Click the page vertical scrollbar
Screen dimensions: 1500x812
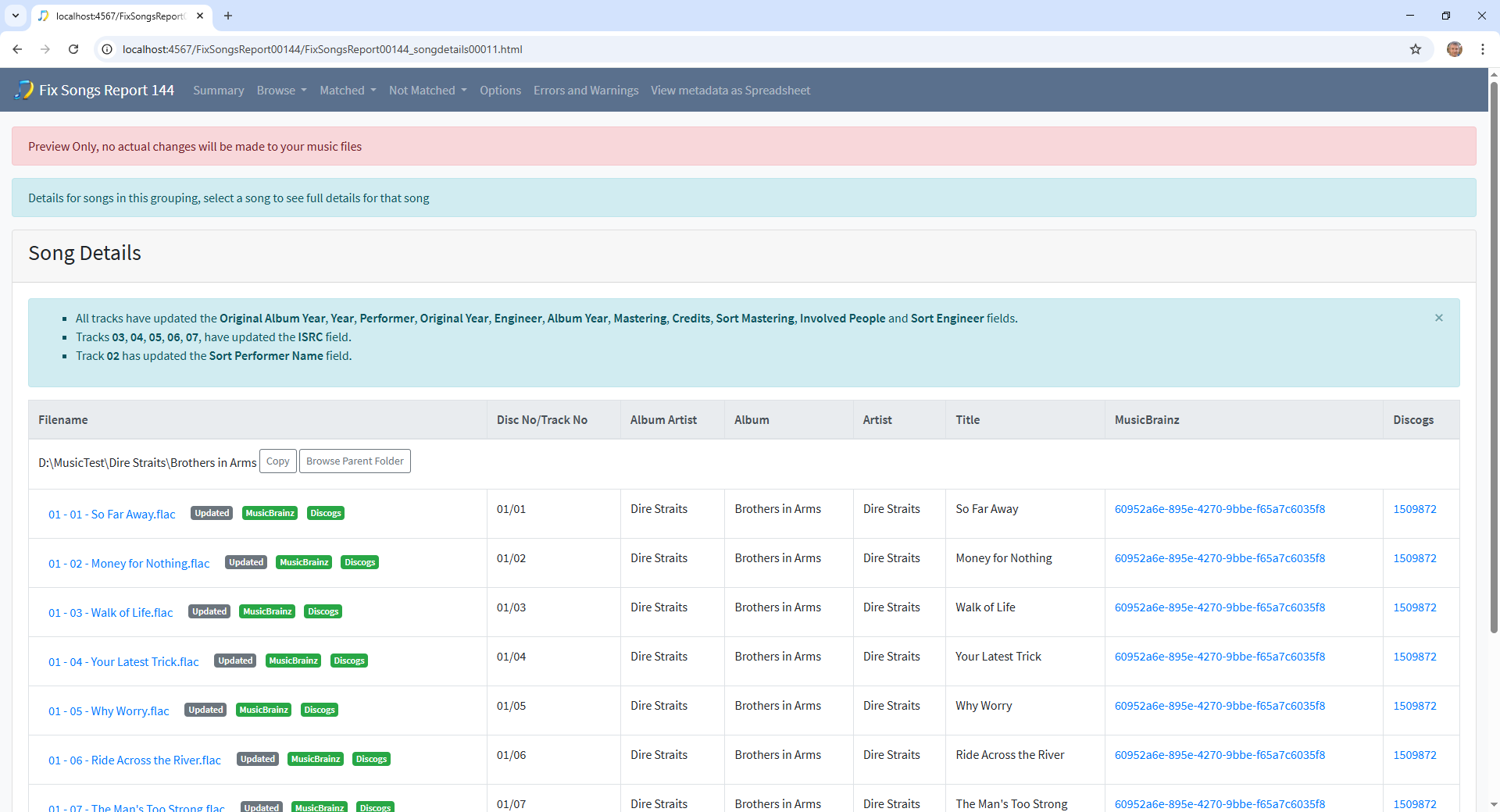pos(1494,351)
